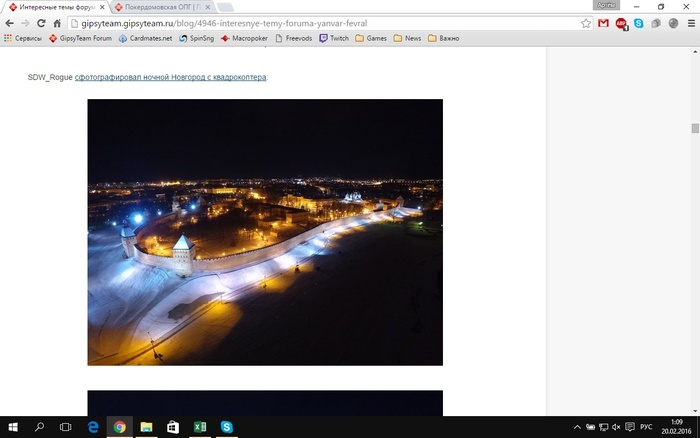Click the address bar URL
Image resolution: width=700 pixels, height=438 pixels.
[224, 23]
